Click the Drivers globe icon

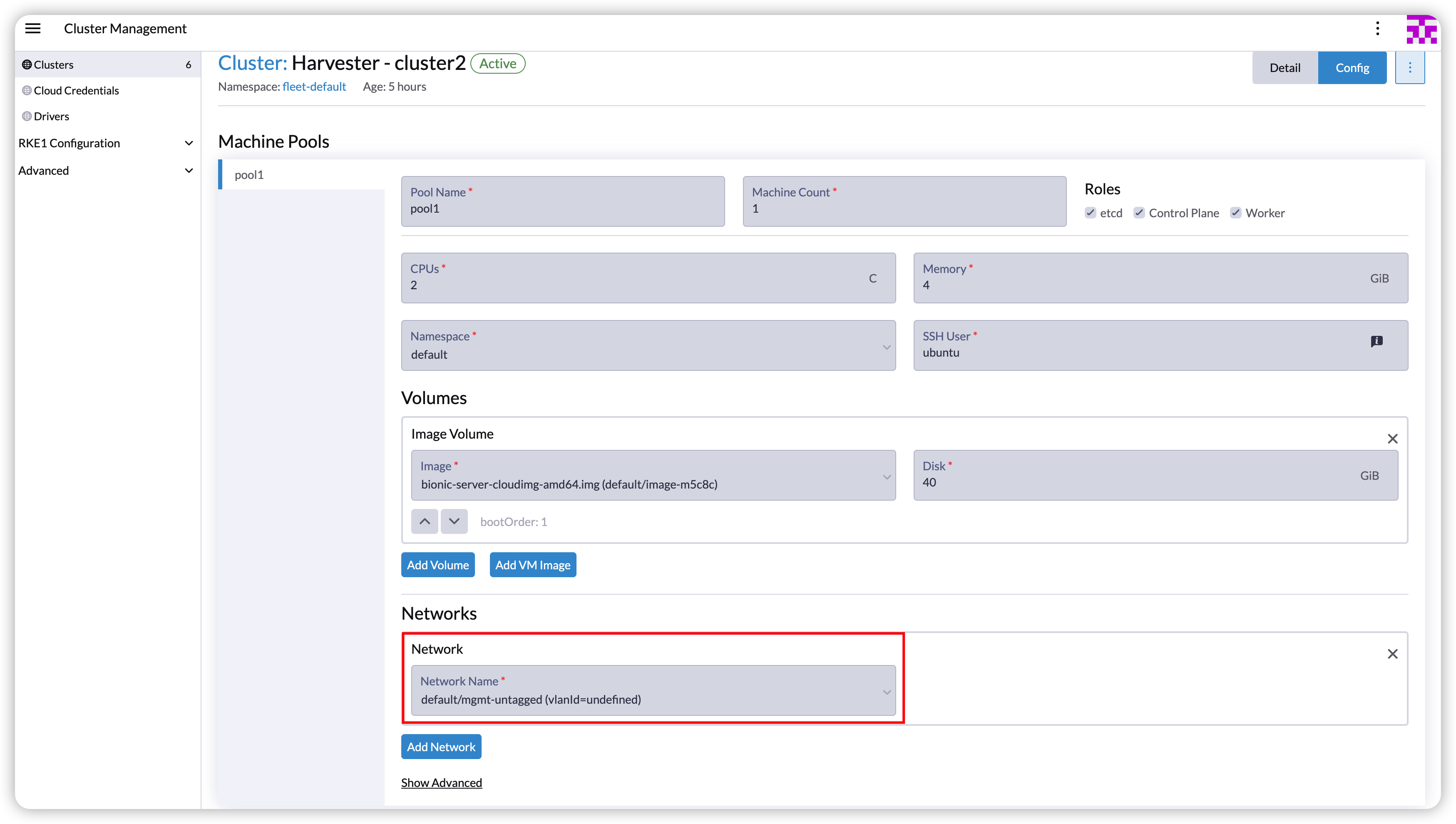pos(27,116)
